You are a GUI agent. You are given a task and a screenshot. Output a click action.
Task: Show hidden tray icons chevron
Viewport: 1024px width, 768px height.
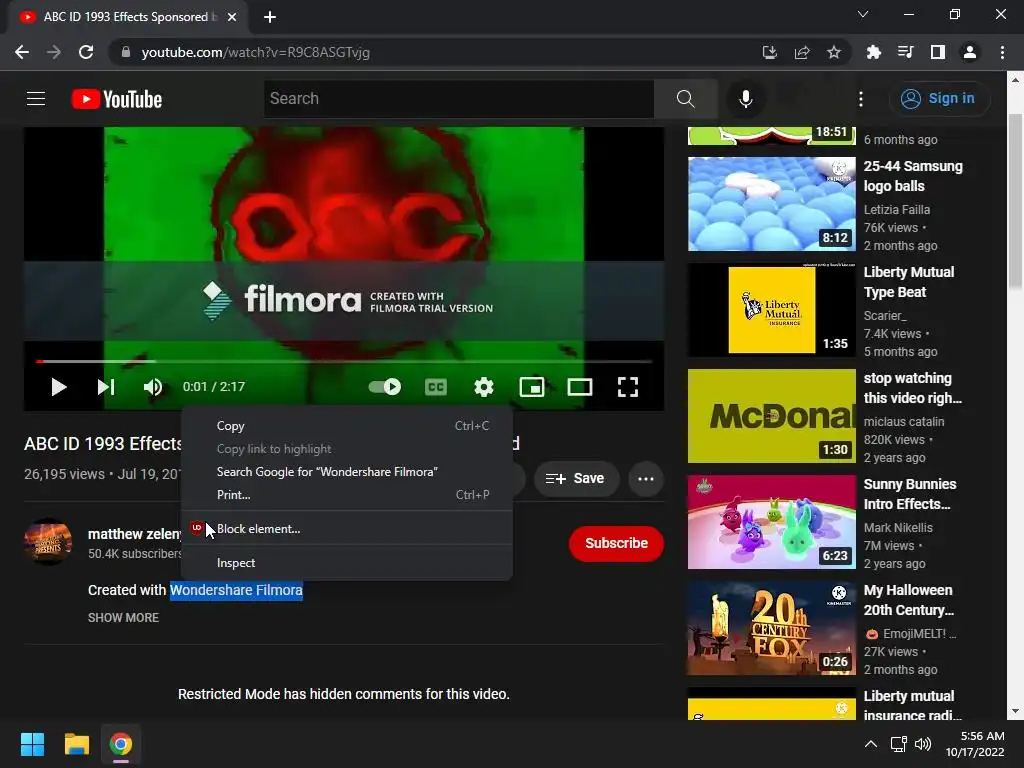point(871,744)
